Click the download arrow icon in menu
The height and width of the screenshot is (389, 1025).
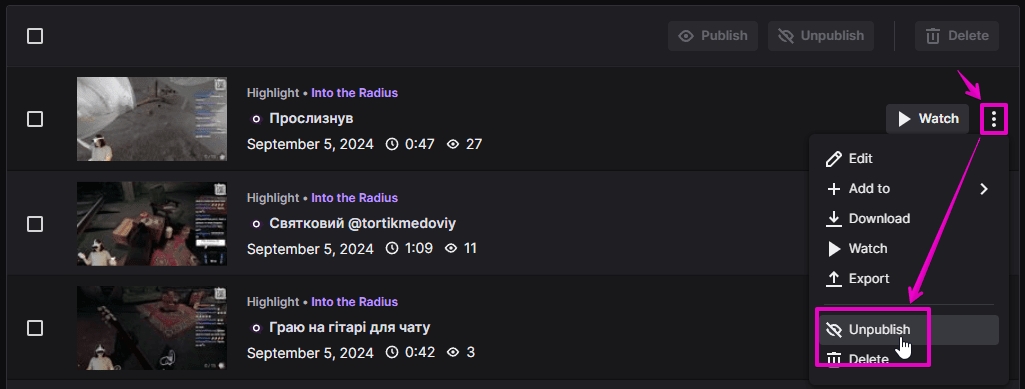click(x=833, y=219)
